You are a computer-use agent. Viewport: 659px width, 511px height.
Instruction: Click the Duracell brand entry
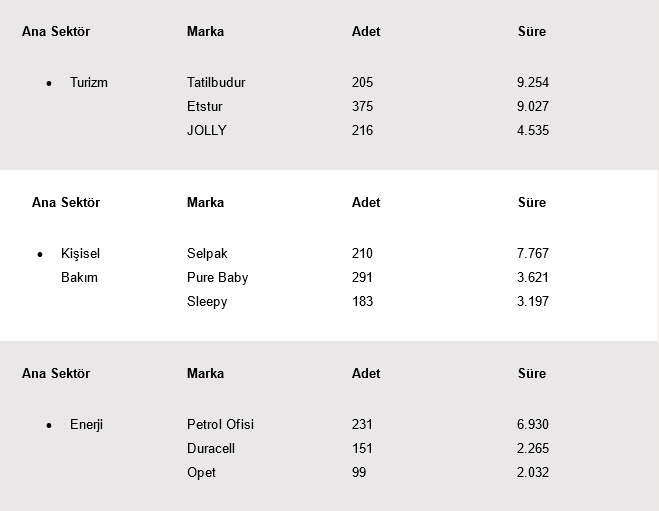pos(211,449)
